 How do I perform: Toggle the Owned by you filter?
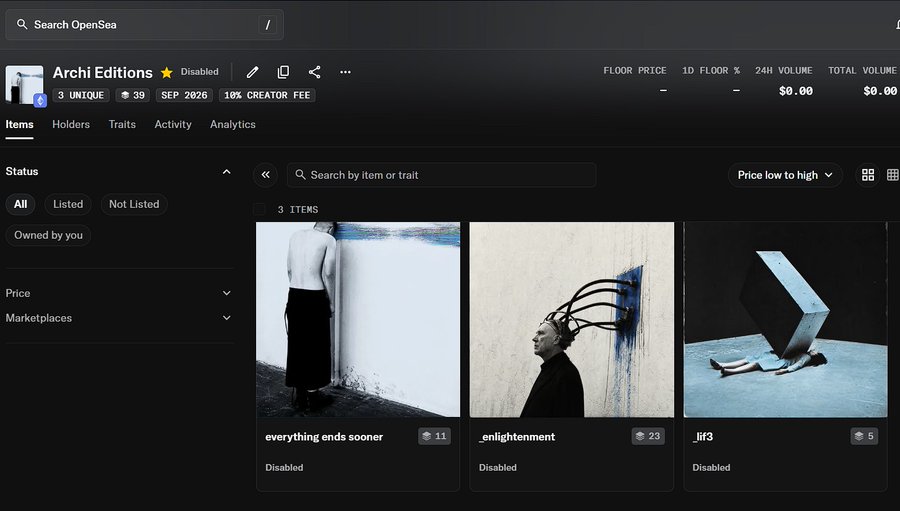(x=48, y=235)
